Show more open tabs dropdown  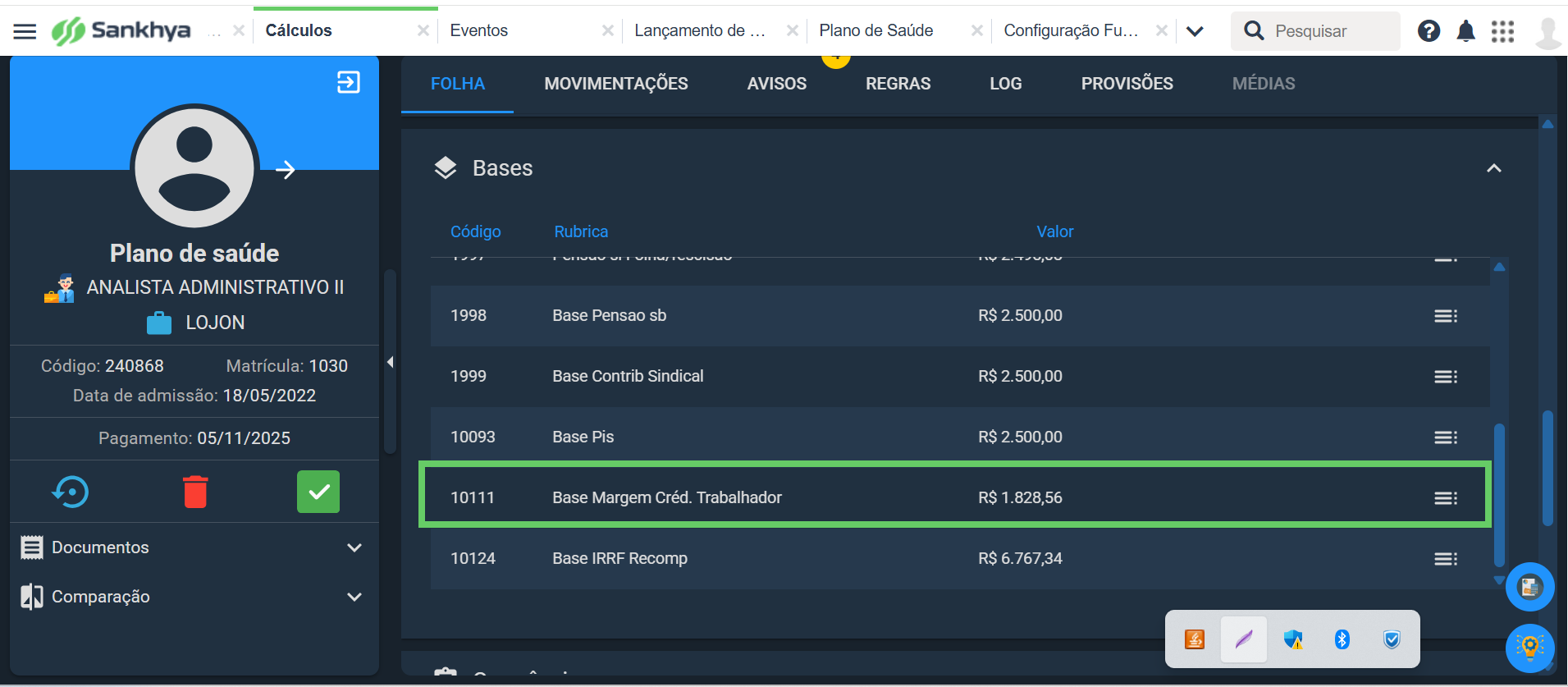coord(1195,31)
